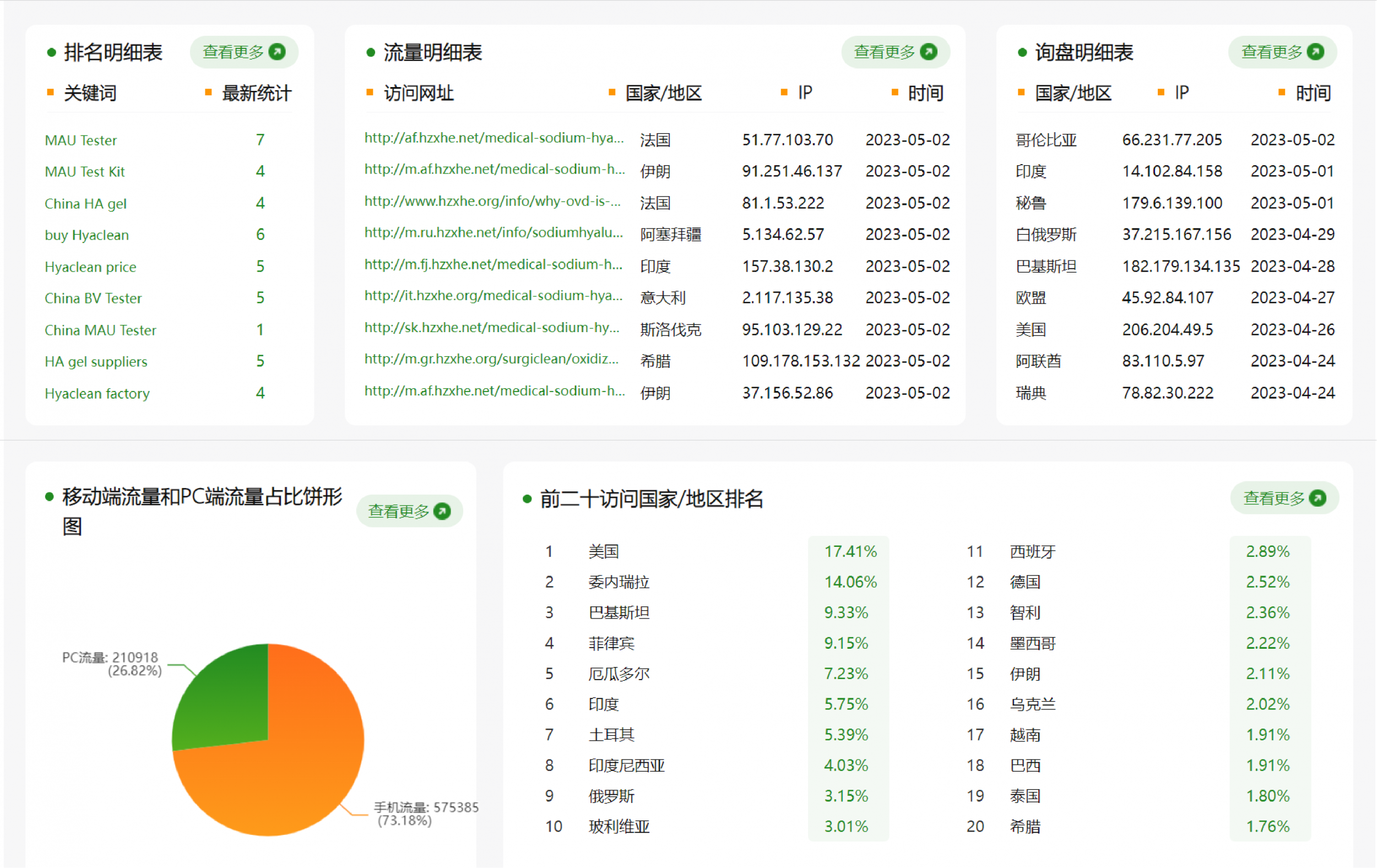Viewport: 1377px width, 868px height.
Task: Click 西班牙 in country ranking
Action: 1033,552
